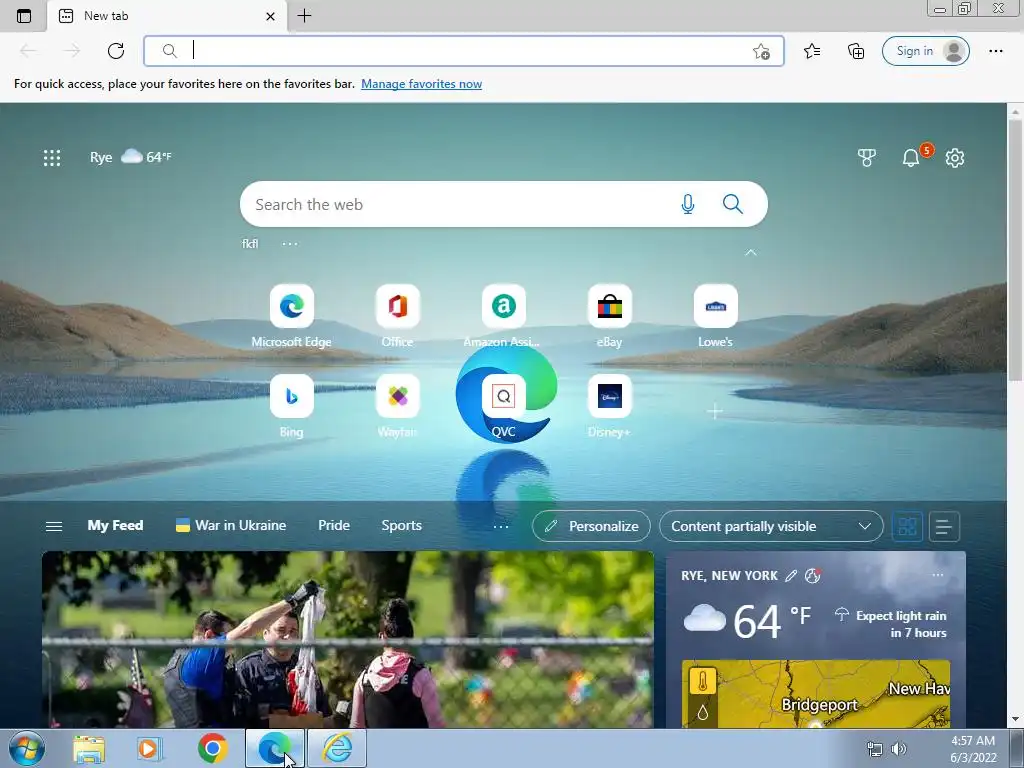Open the Disney+ quick link
Screen dimensions: 1024x768
coord(609,406)
